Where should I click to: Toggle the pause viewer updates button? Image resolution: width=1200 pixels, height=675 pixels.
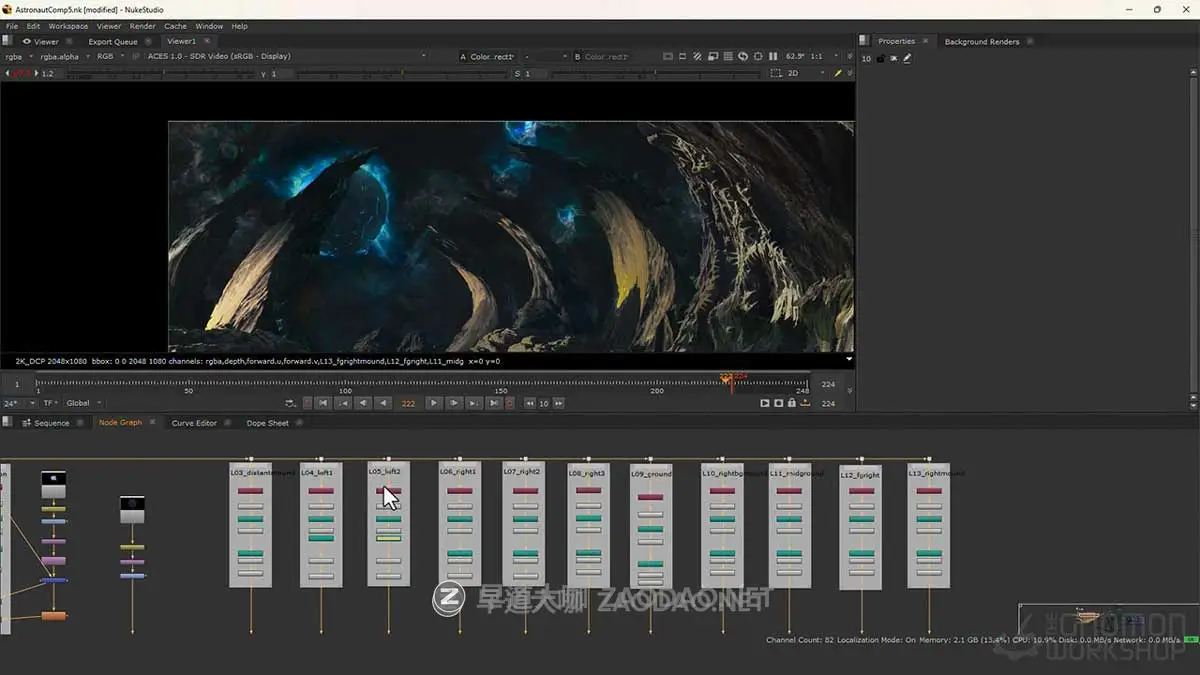(x=773, y=57)
